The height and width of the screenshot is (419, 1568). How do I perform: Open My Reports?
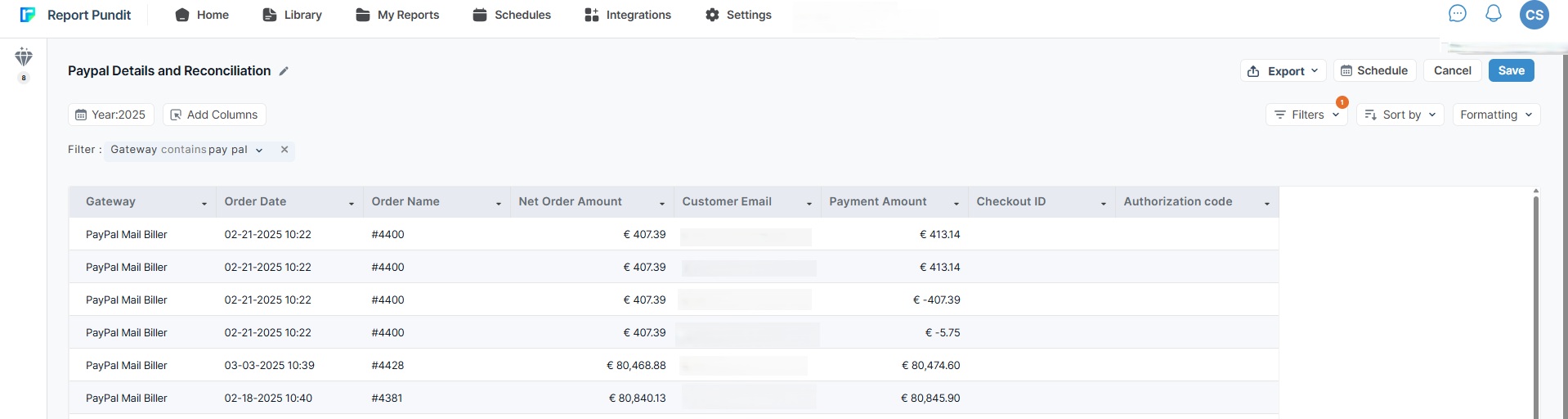397,15
